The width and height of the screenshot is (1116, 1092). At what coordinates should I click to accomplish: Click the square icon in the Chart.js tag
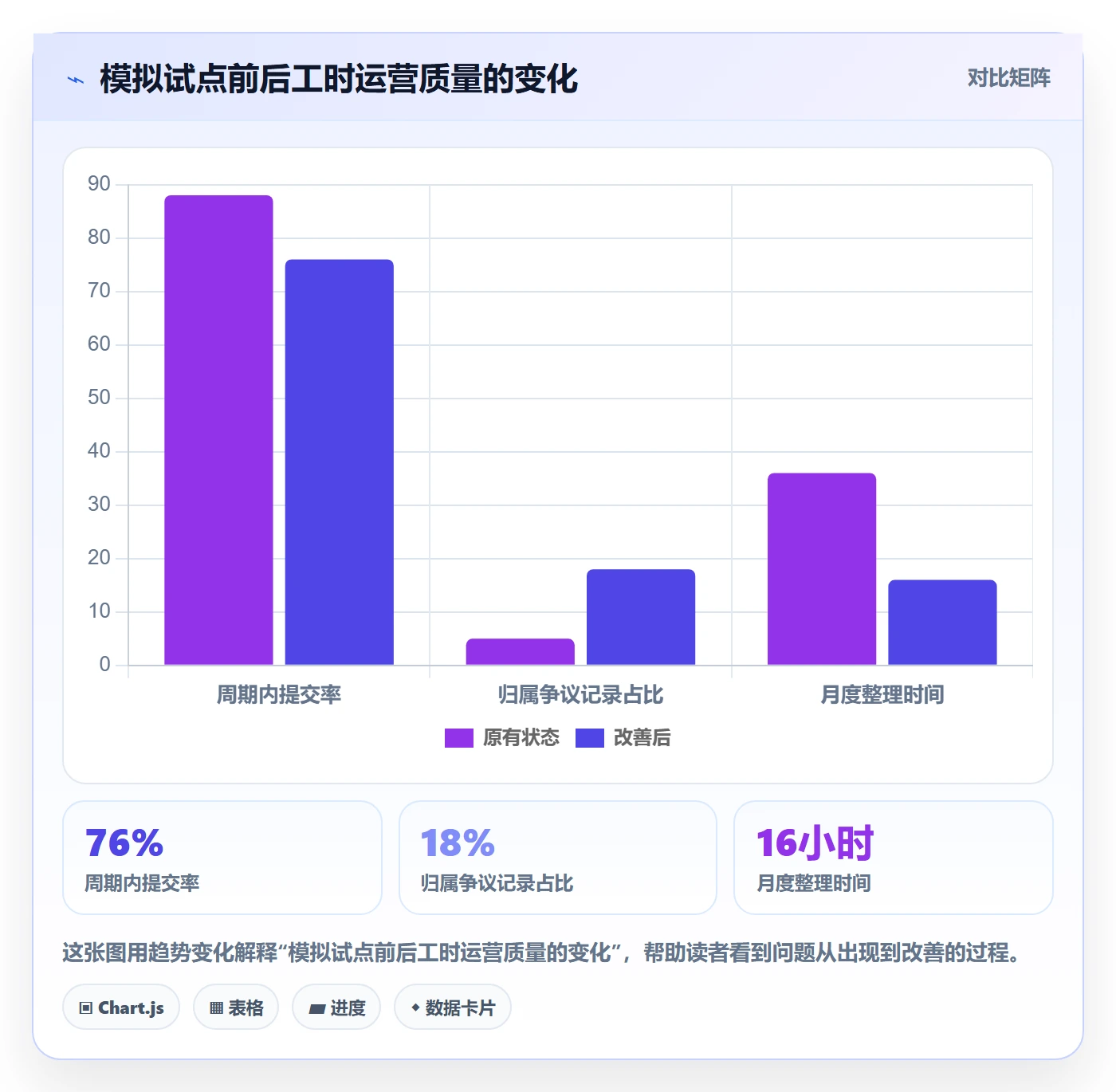86,1008
